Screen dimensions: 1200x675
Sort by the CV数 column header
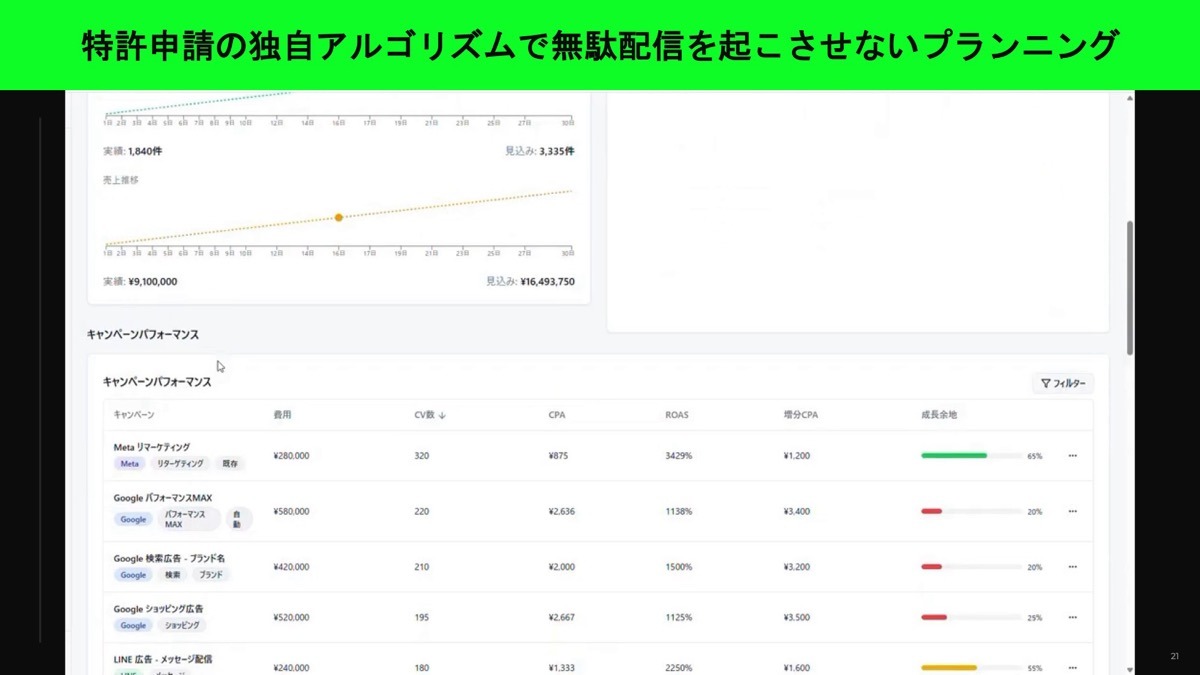click(429, 415)
